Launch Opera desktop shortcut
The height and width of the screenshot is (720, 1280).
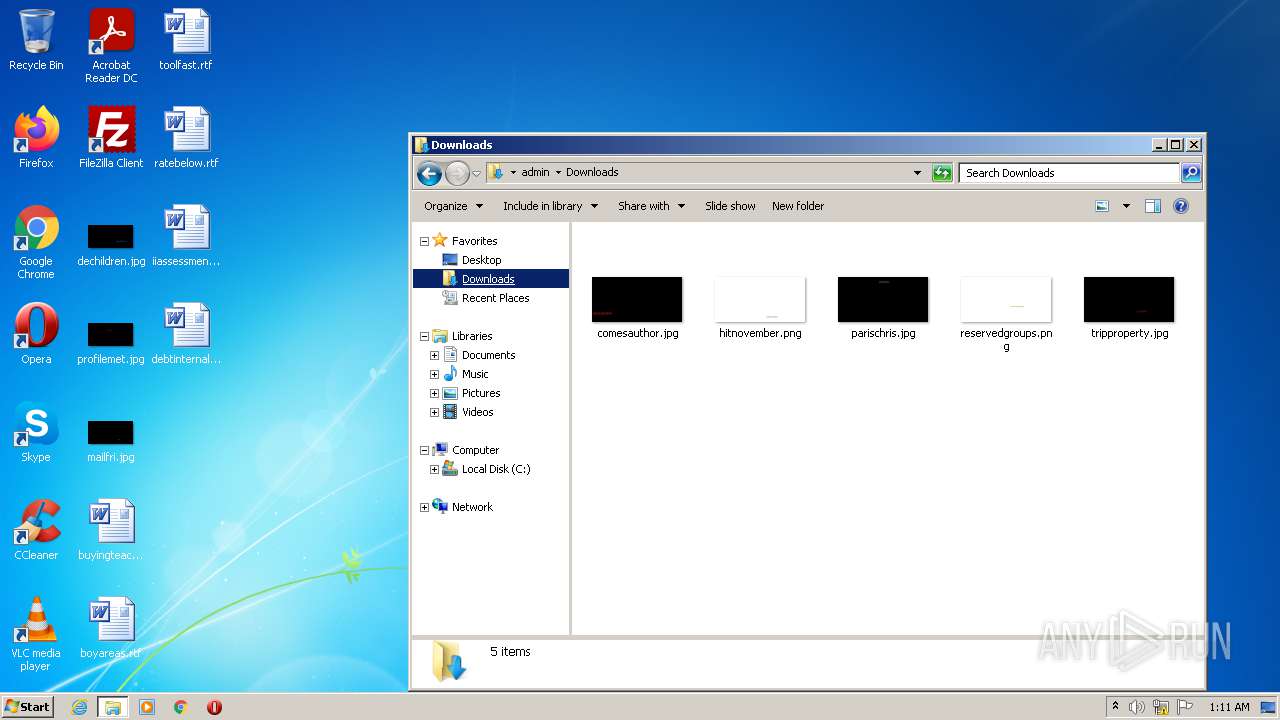coord(36,334)
